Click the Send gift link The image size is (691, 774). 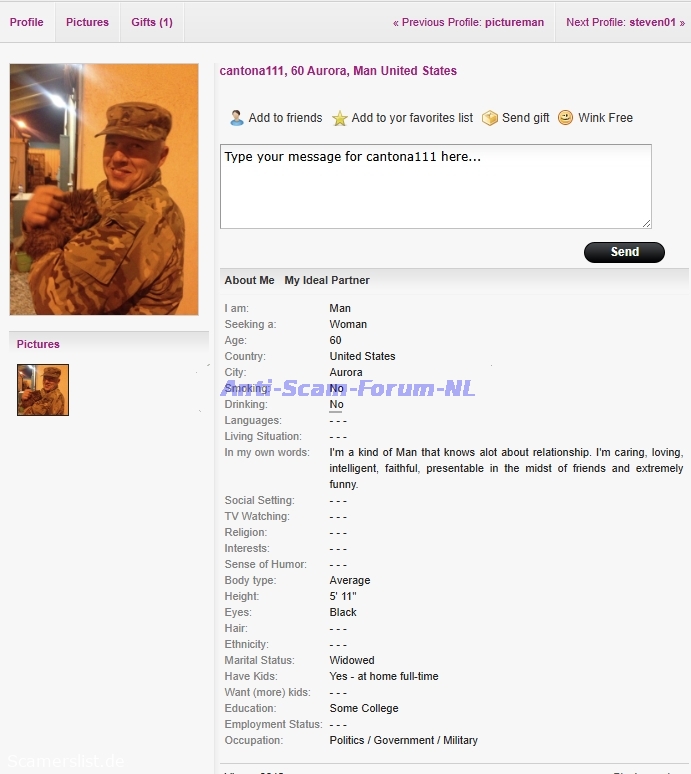coord(526,118)
